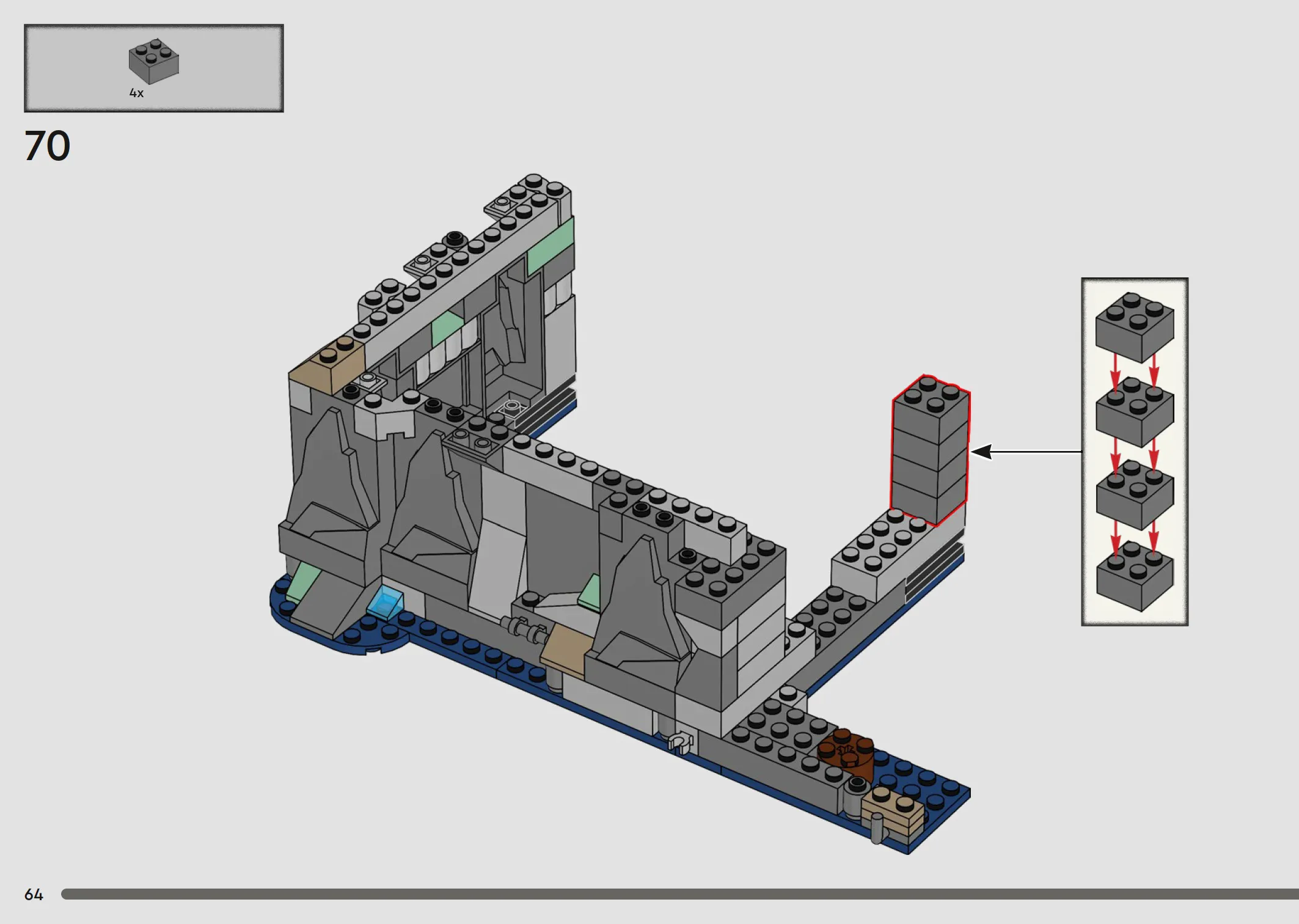The image size is (1299, 924).
Task: Click the page progress bar at the bottom
Action: pos(679,894)
